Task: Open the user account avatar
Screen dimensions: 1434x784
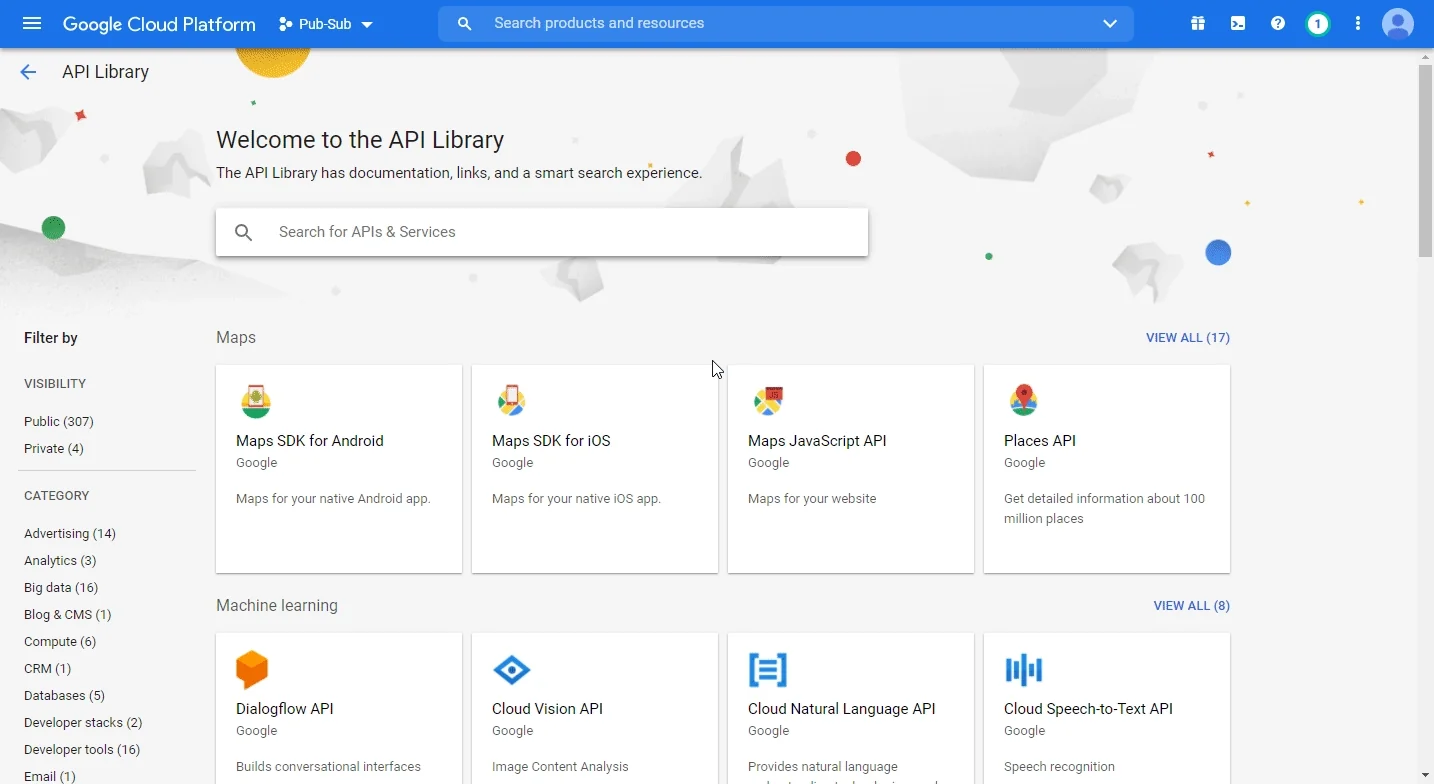Action: click(1398, 23)
